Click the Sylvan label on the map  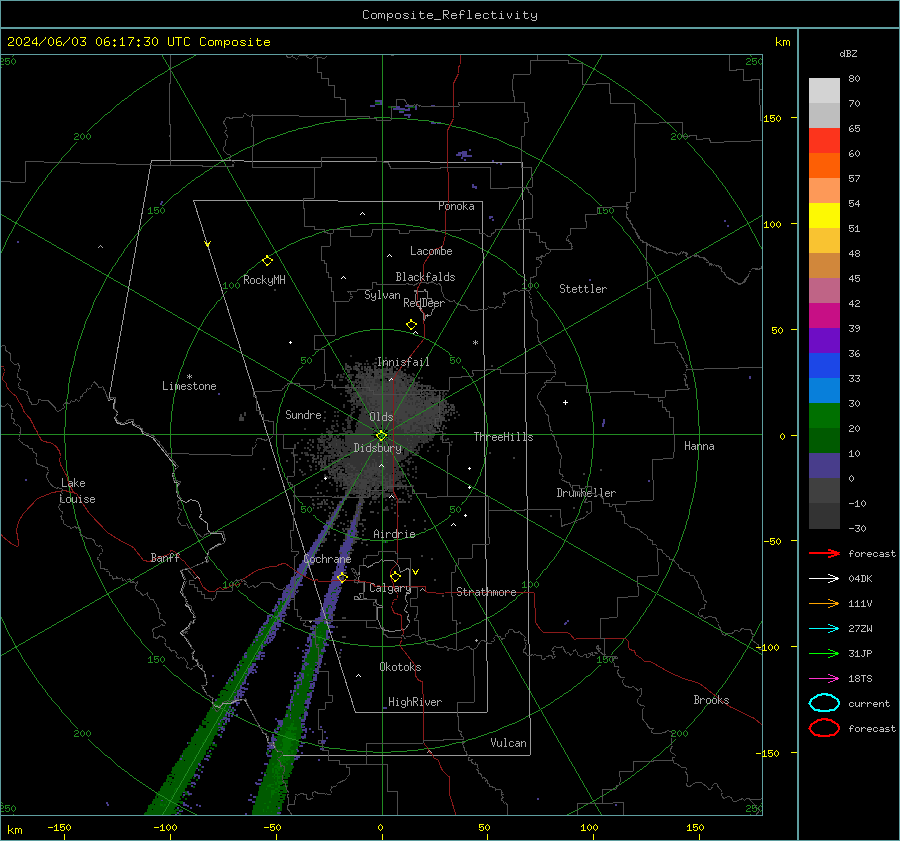[382, 295]
